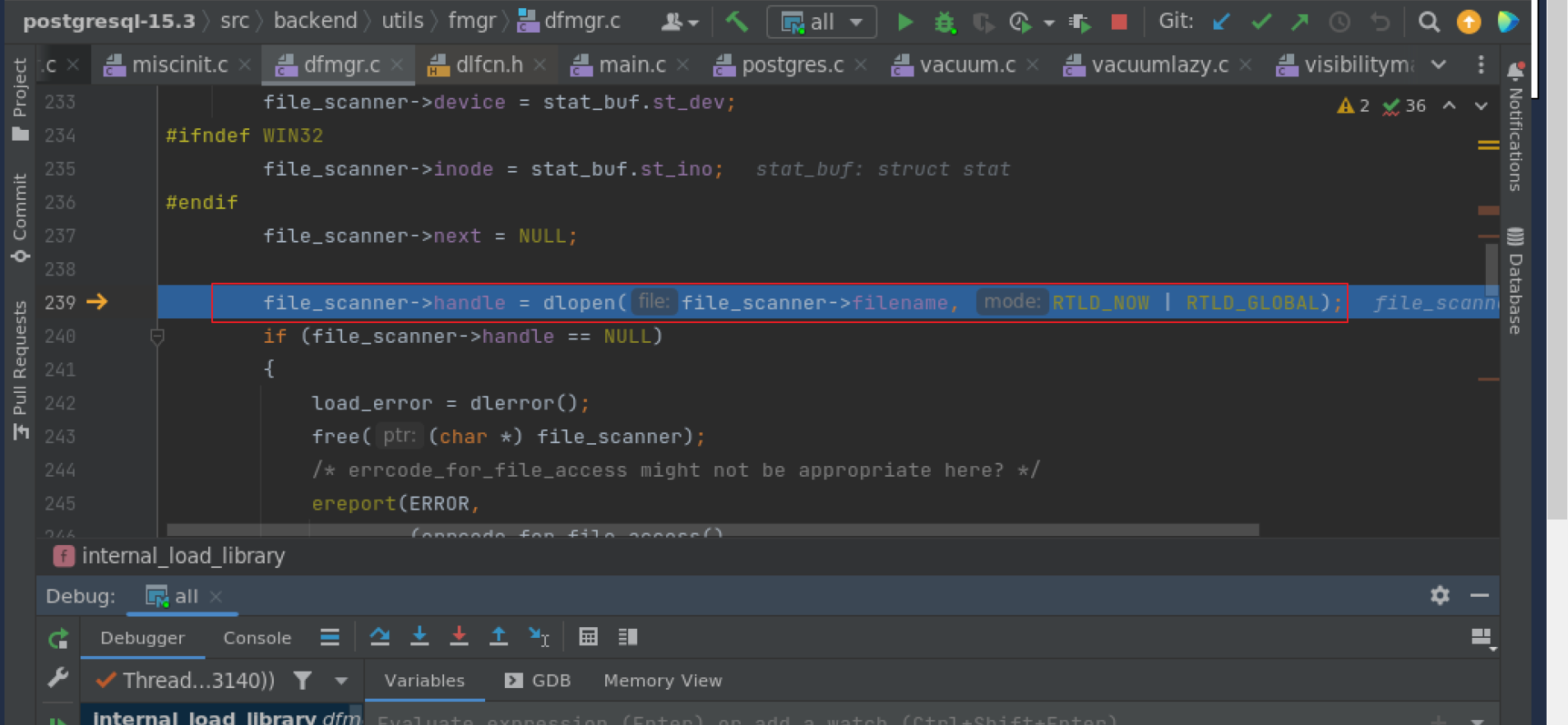This screenshot has height=725, width=1568.
Task: Click the internal_load_library function breadcrumb
Action: [169, 556]
